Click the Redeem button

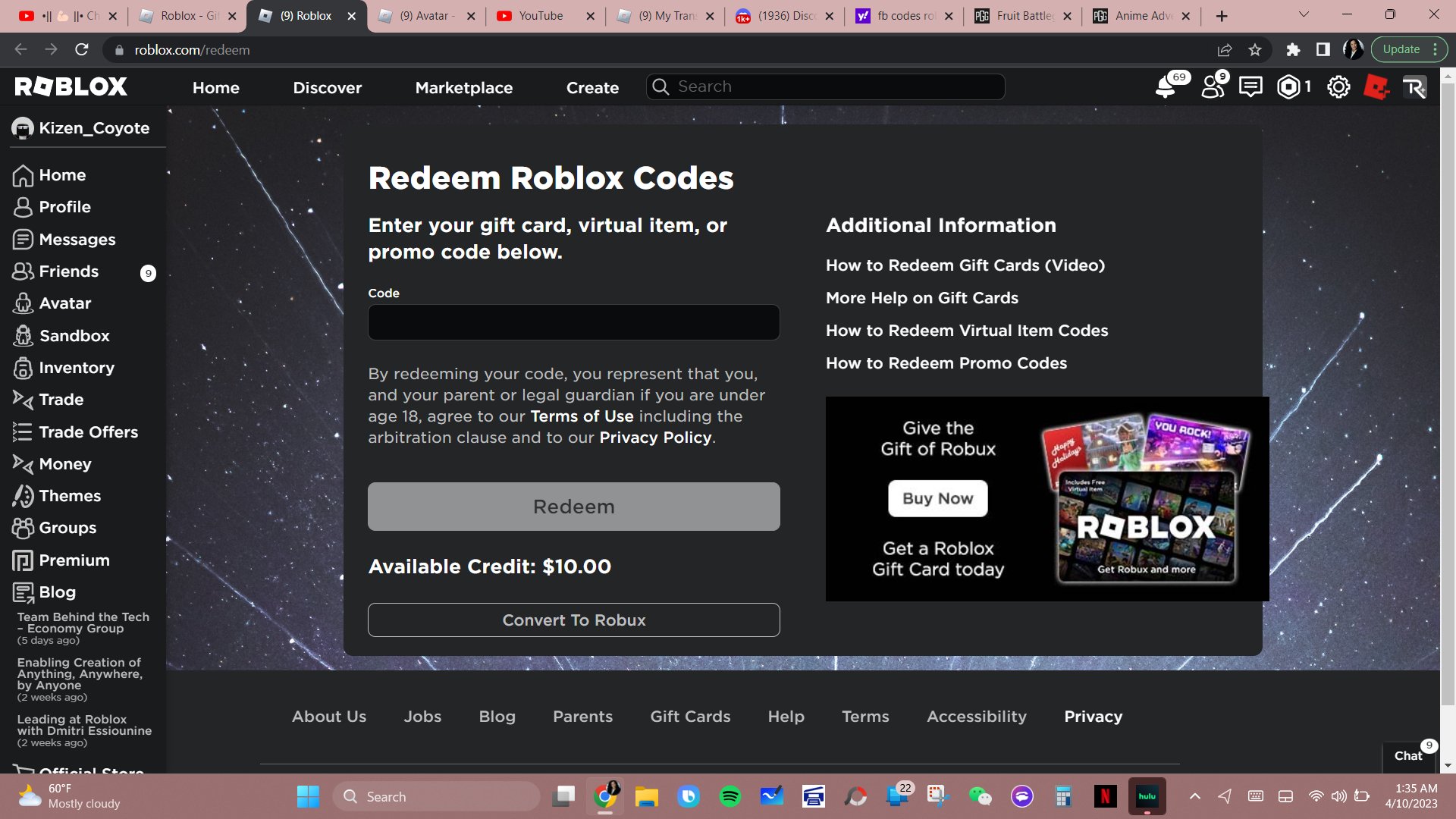click(x=573, y=506)
